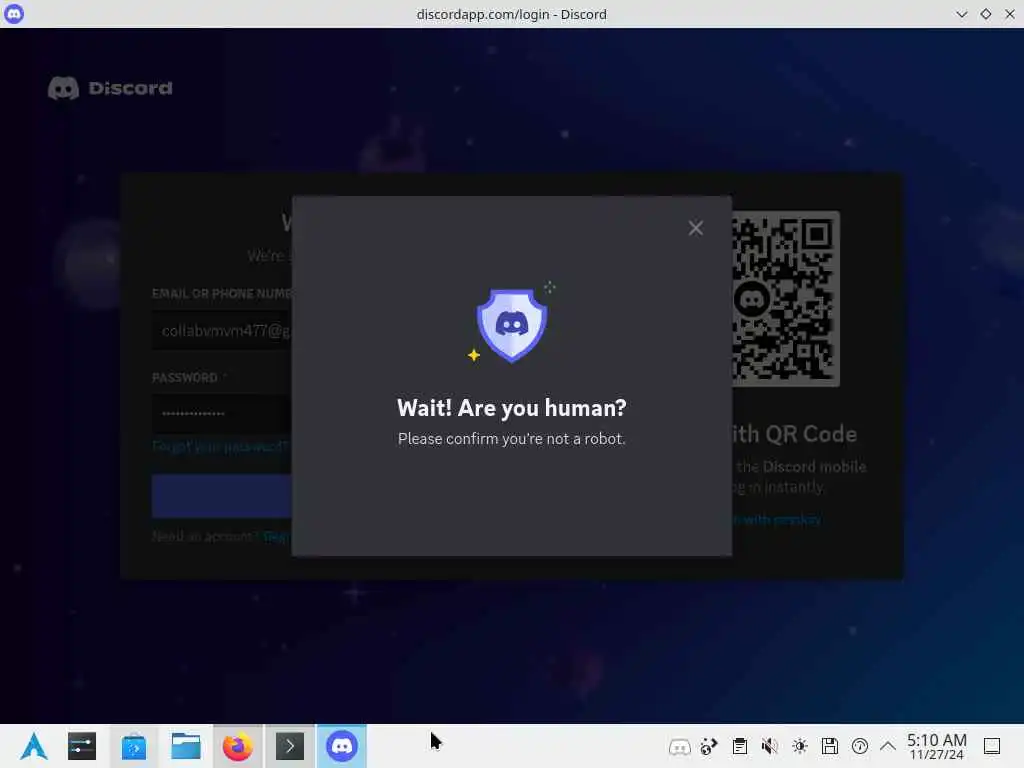Open the clipboard tray icon

point(740,746)
